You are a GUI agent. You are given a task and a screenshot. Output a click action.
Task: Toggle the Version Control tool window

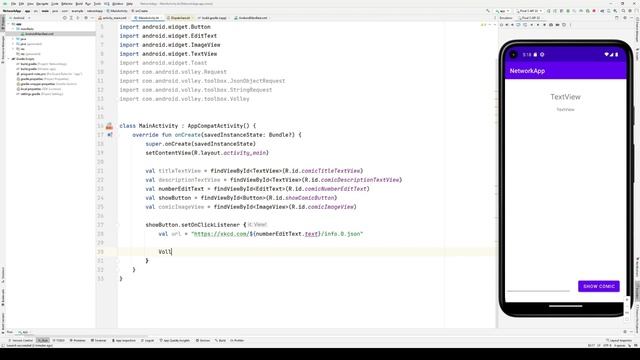(x=20, y=340)
